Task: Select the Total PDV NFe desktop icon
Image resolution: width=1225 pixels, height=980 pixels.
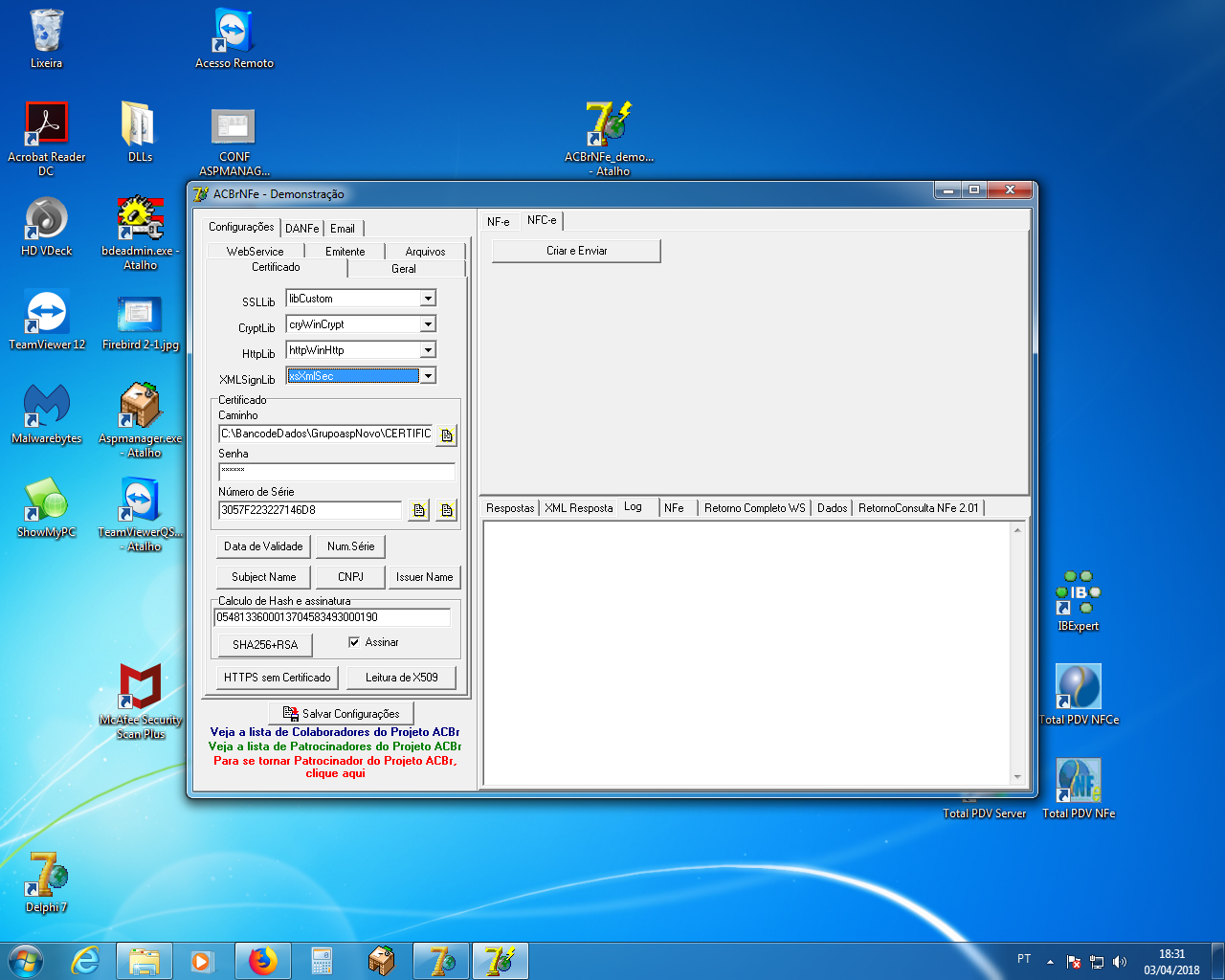Action: tap(1079, 789)
